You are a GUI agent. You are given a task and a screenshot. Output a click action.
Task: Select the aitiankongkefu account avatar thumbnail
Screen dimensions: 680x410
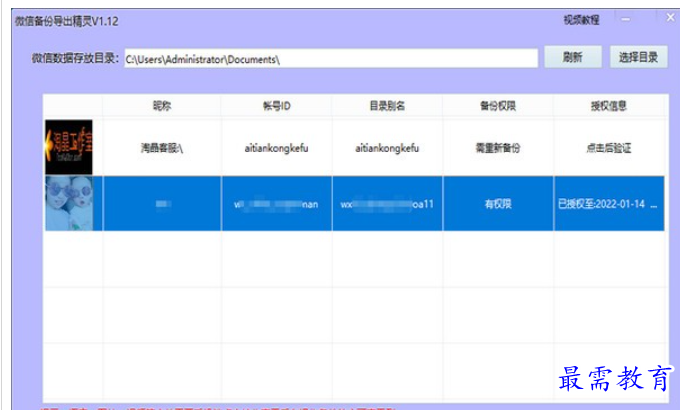pos(69,147)
